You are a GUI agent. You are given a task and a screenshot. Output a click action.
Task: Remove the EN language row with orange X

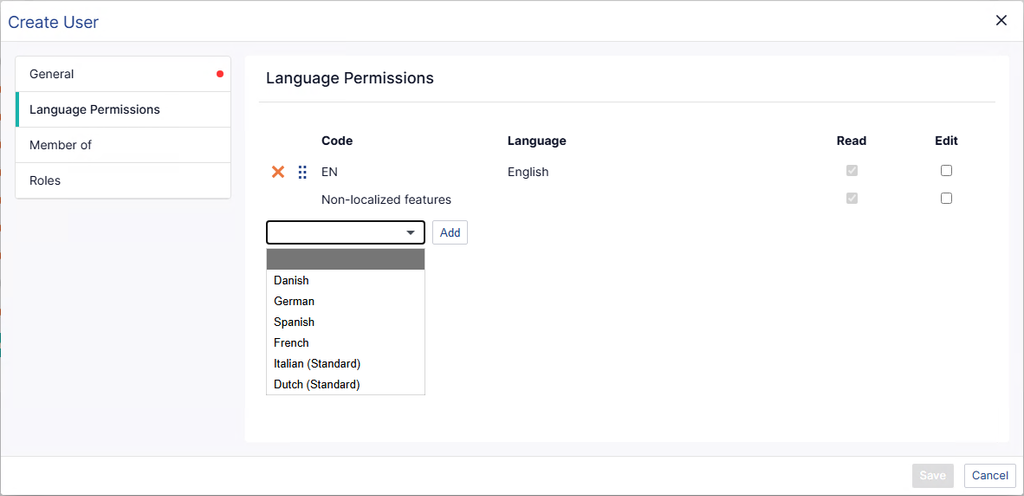point(278,172)
